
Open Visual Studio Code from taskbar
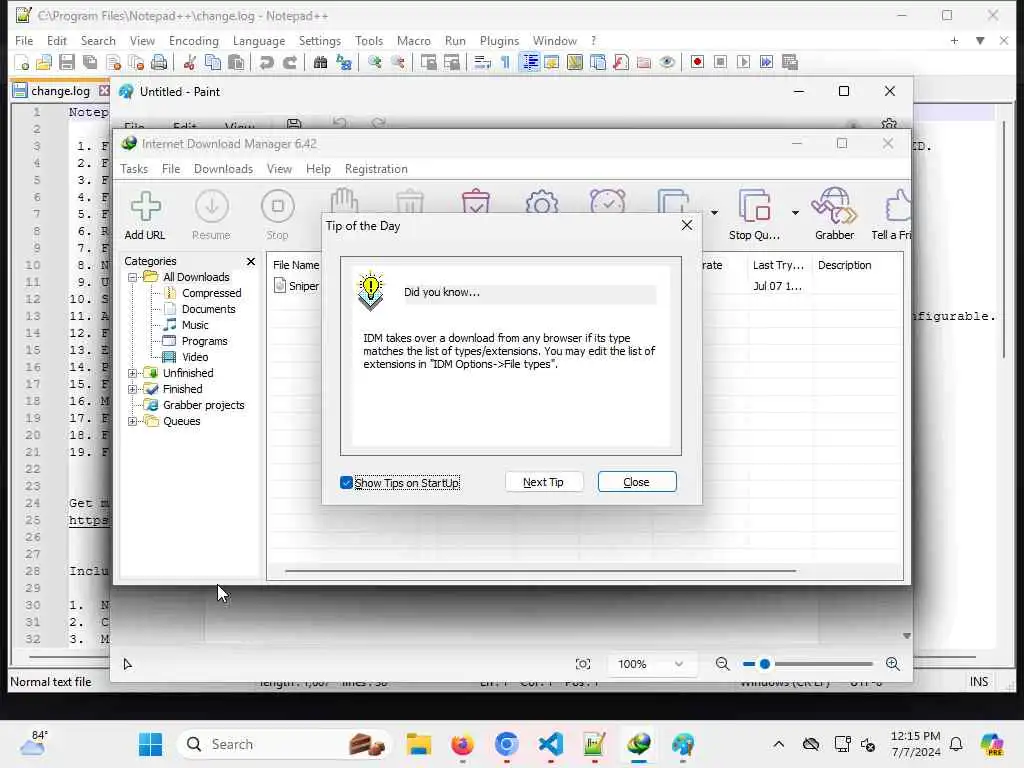tap(551, 744)
